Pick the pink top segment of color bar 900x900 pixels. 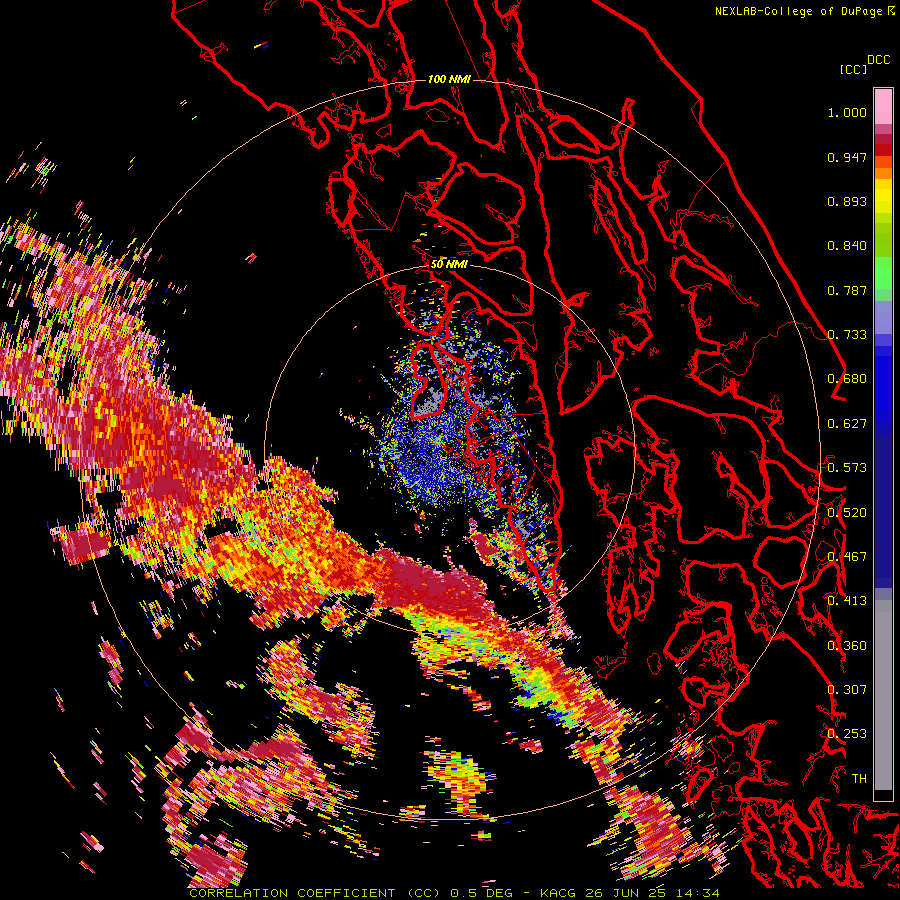point(883,107)
